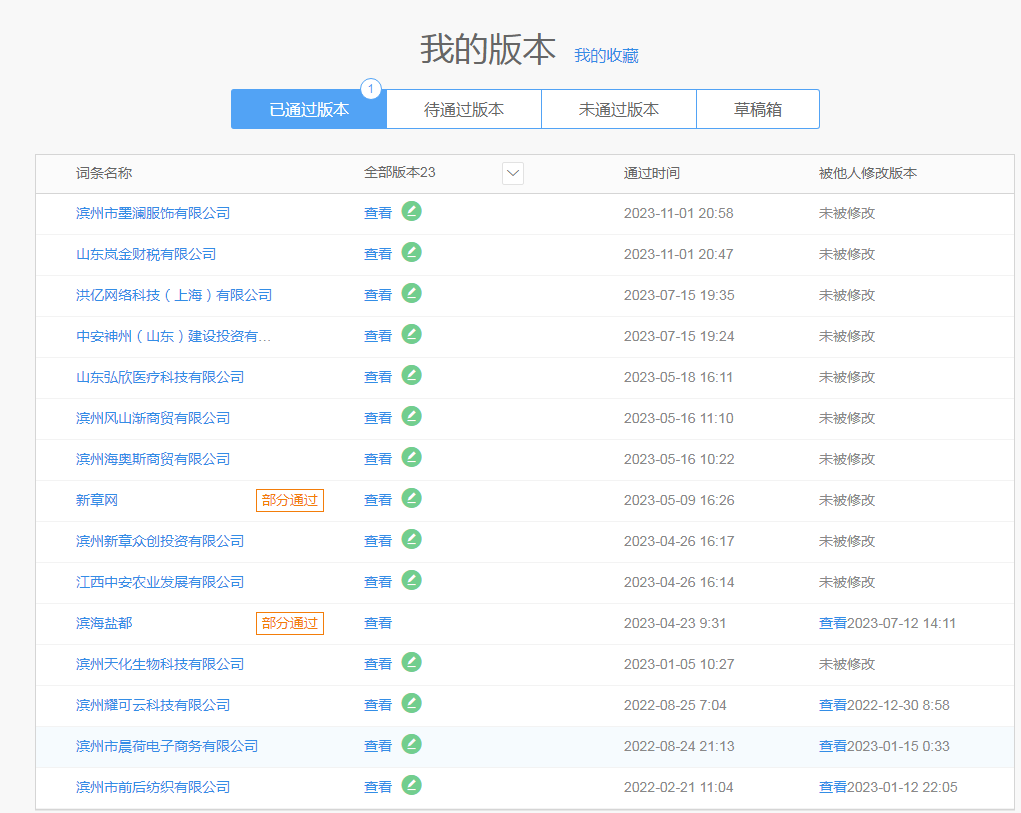Screen dimensions: 1021x813
Task: Open entry 山东岚金财税有限公司
Action: (146, 255)
